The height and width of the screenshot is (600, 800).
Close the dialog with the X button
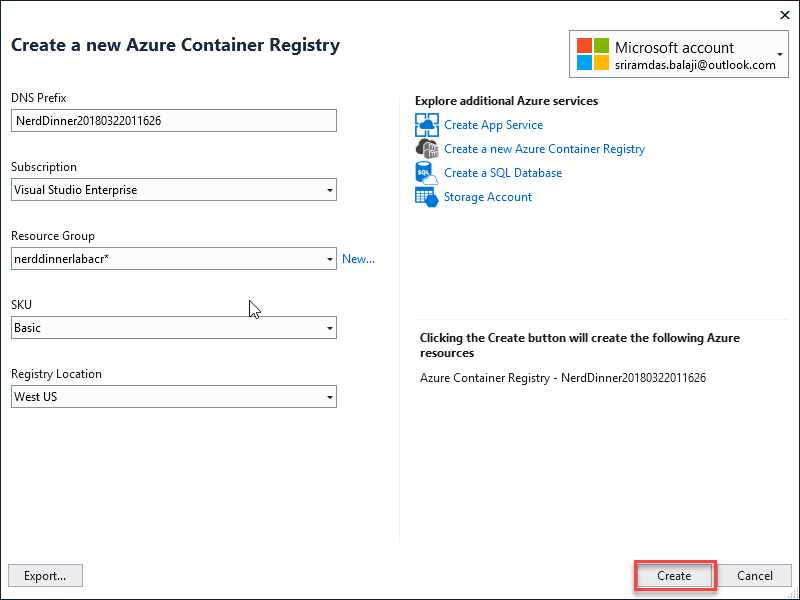[785, 15]
